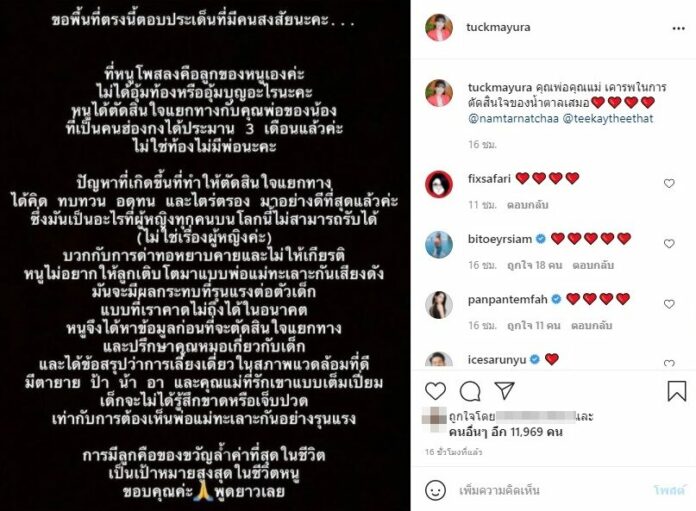This screenshot has height=511, width=696.
Task: Open the tuckmayura username in header
Action: pyautogui.click(x=498, y=27)
